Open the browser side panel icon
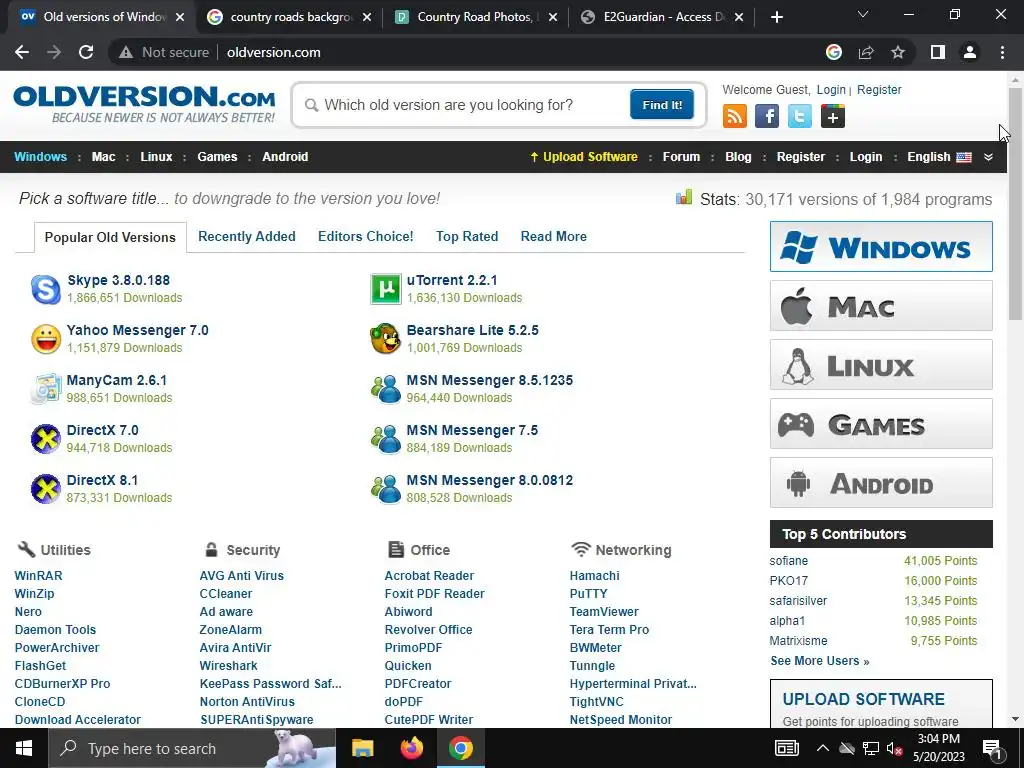 click(938, 52)
